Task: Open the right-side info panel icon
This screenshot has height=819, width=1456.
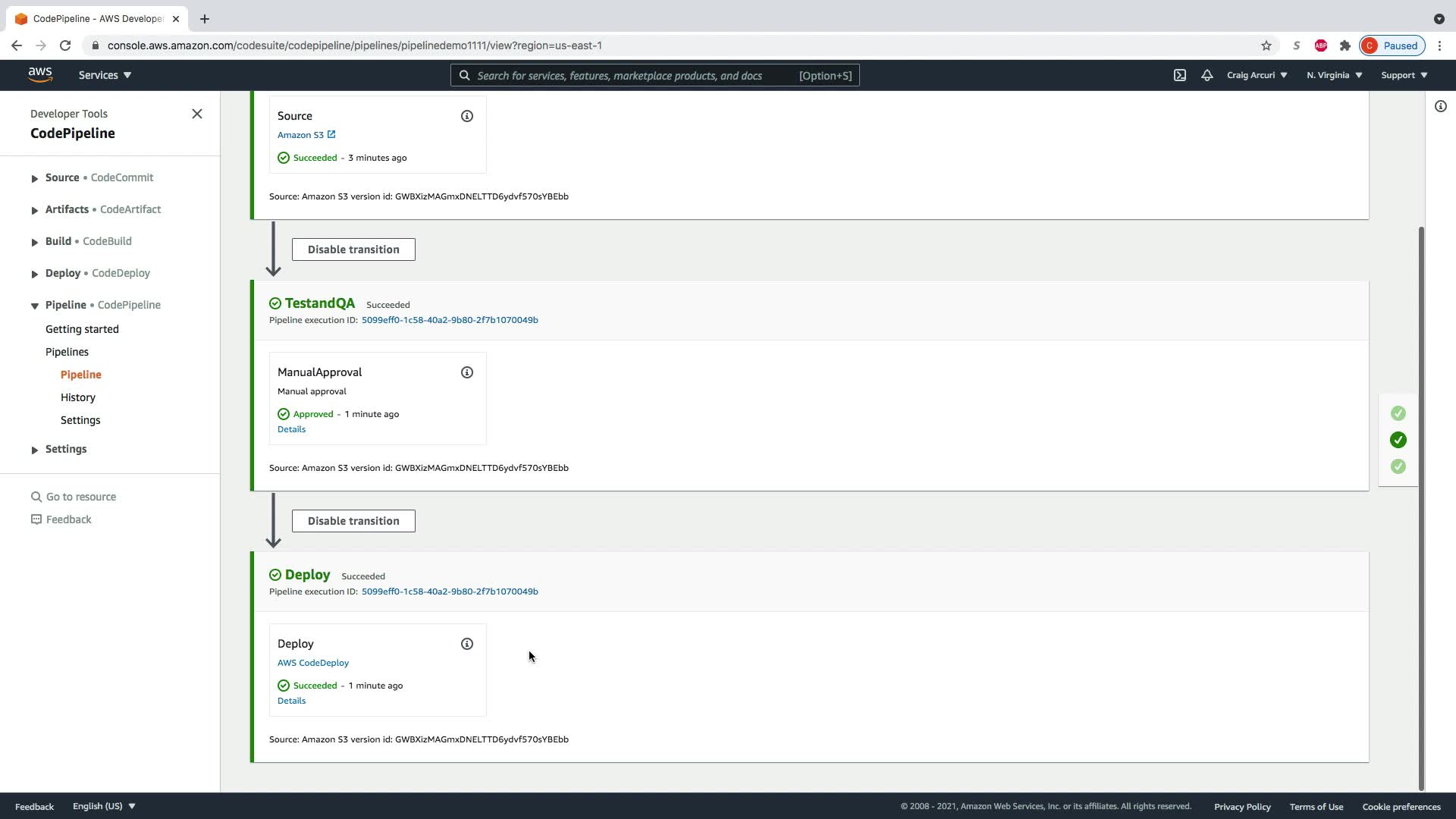Action: click(x=1441, y=106)
